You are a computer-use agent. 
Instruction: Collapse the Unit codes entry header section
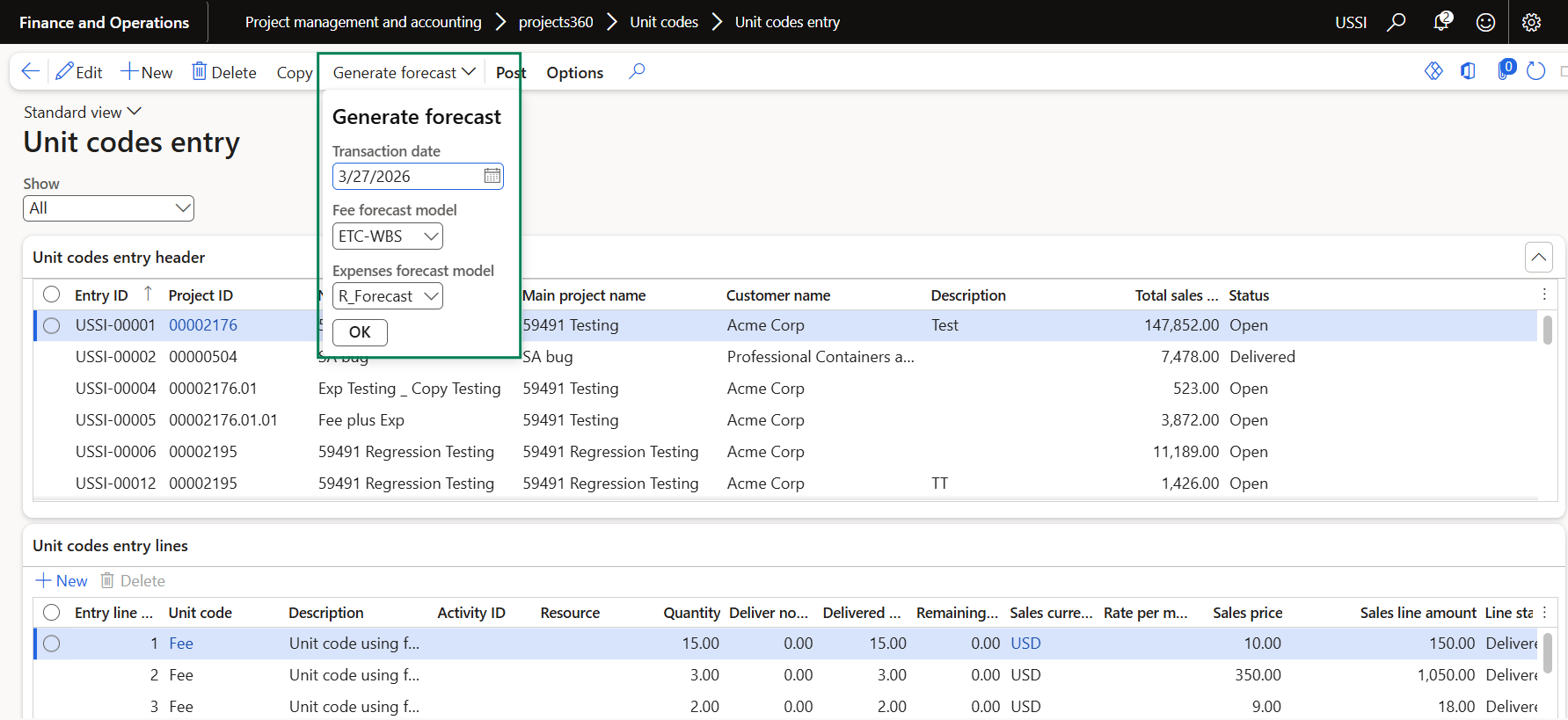click(1538, 258)
